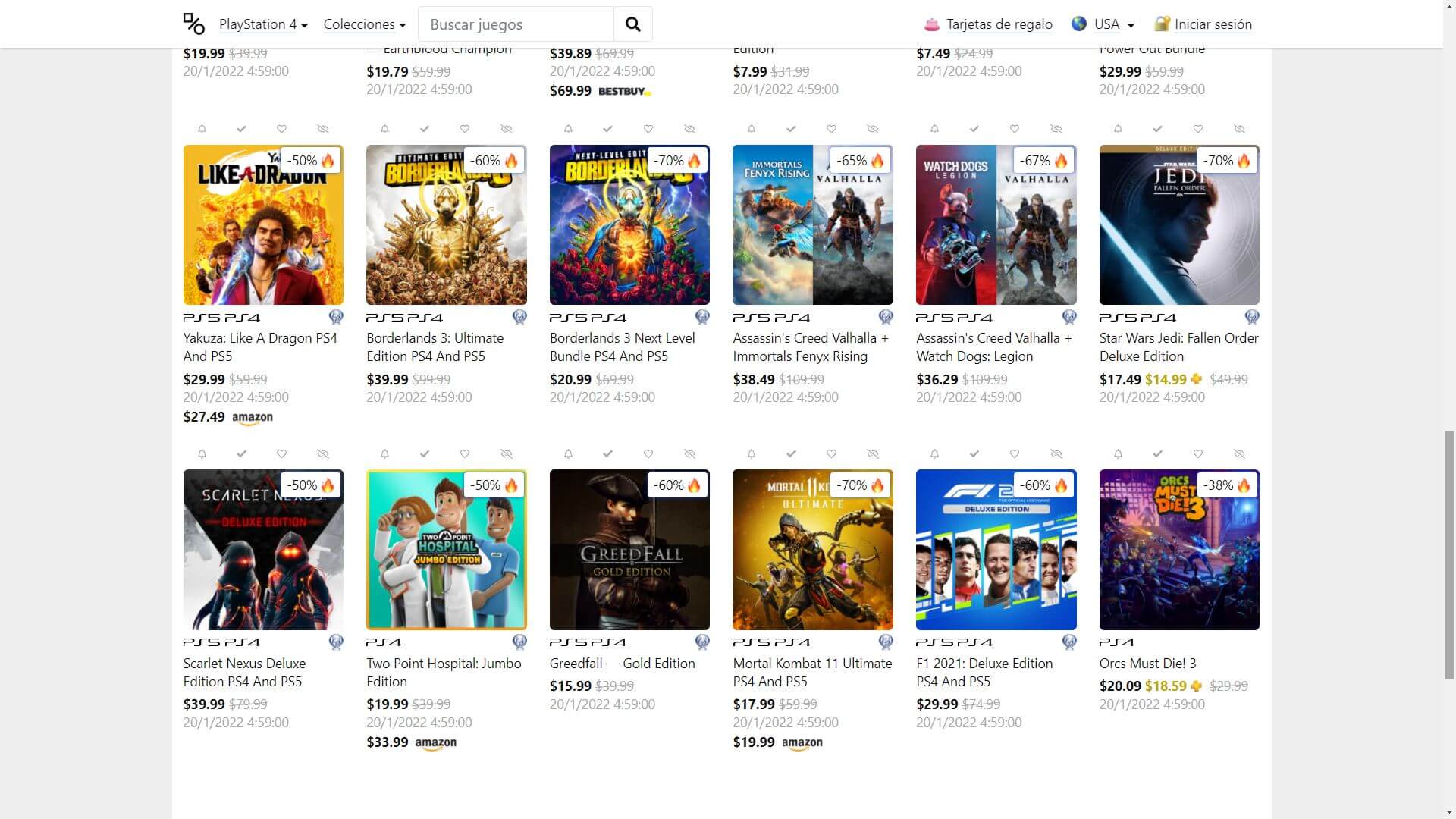1456x819 pixels.
Task: Toggle owned checkmark above F1 2021 Deluxe Edition
Action: pos(974,454)
